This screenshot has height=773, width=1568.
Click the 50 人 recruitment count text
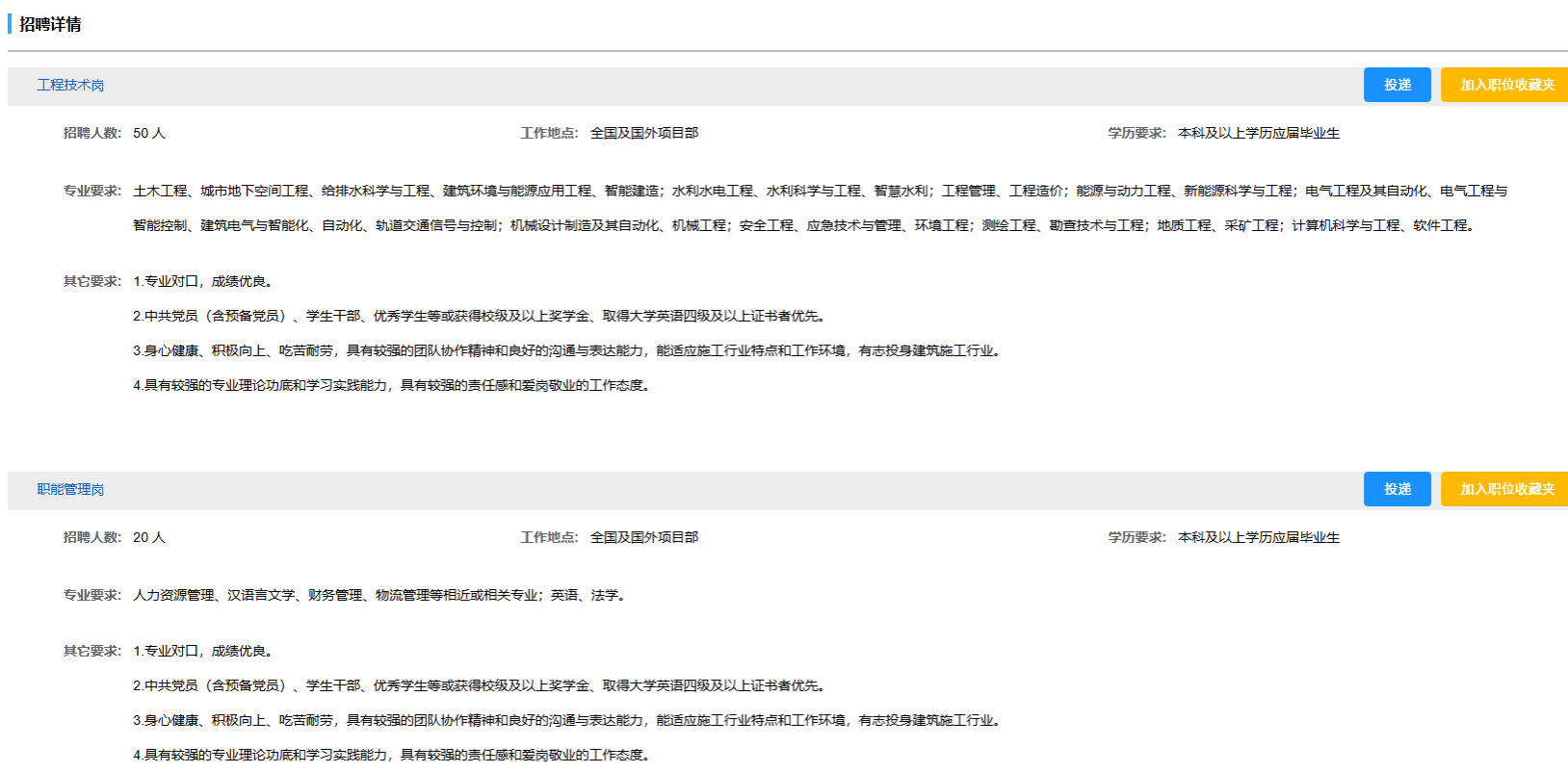149,134
